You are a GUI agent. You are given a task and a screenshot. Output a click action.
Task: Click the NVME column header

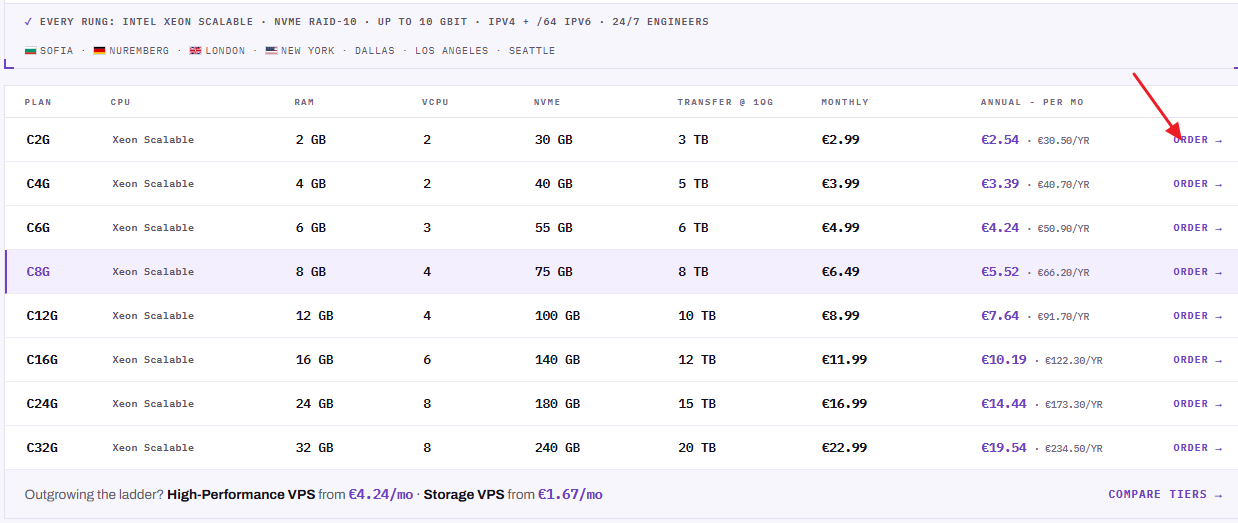click(x=547, y=102)
